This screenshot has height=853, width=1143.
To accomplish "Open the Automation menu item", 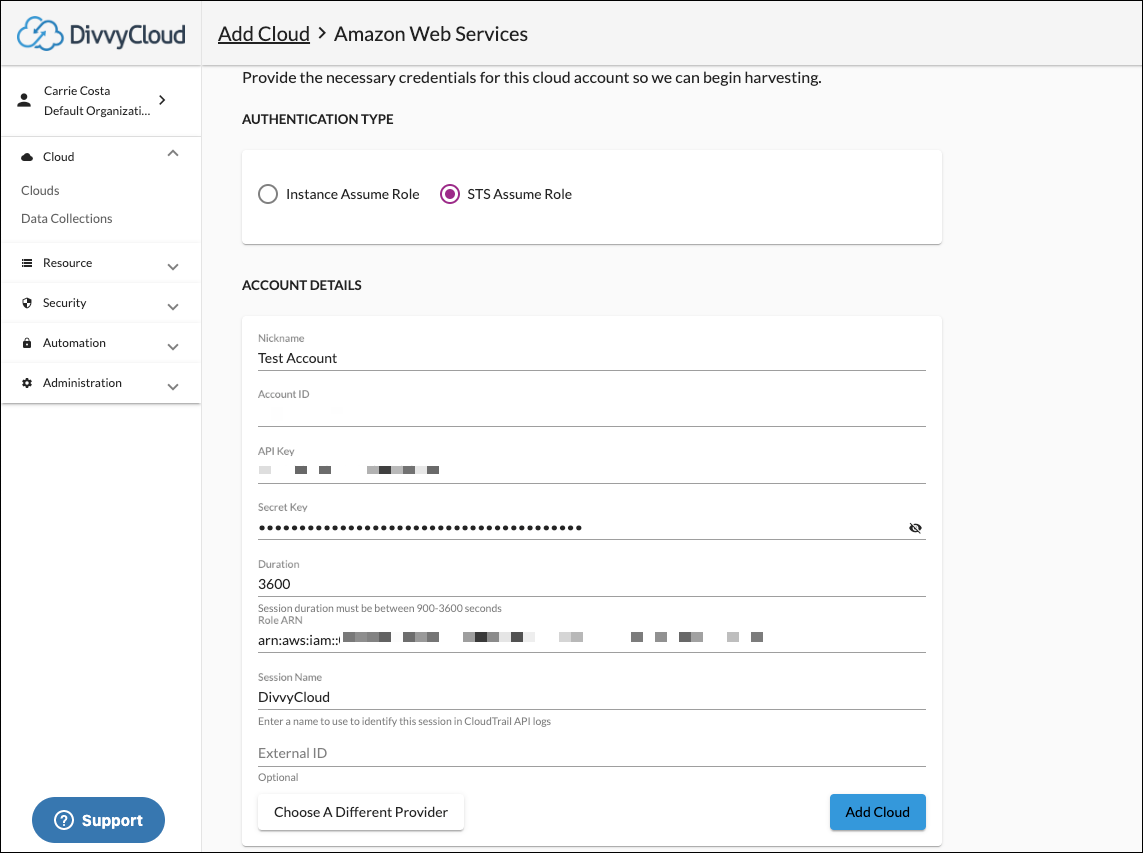I will [101, 343].
